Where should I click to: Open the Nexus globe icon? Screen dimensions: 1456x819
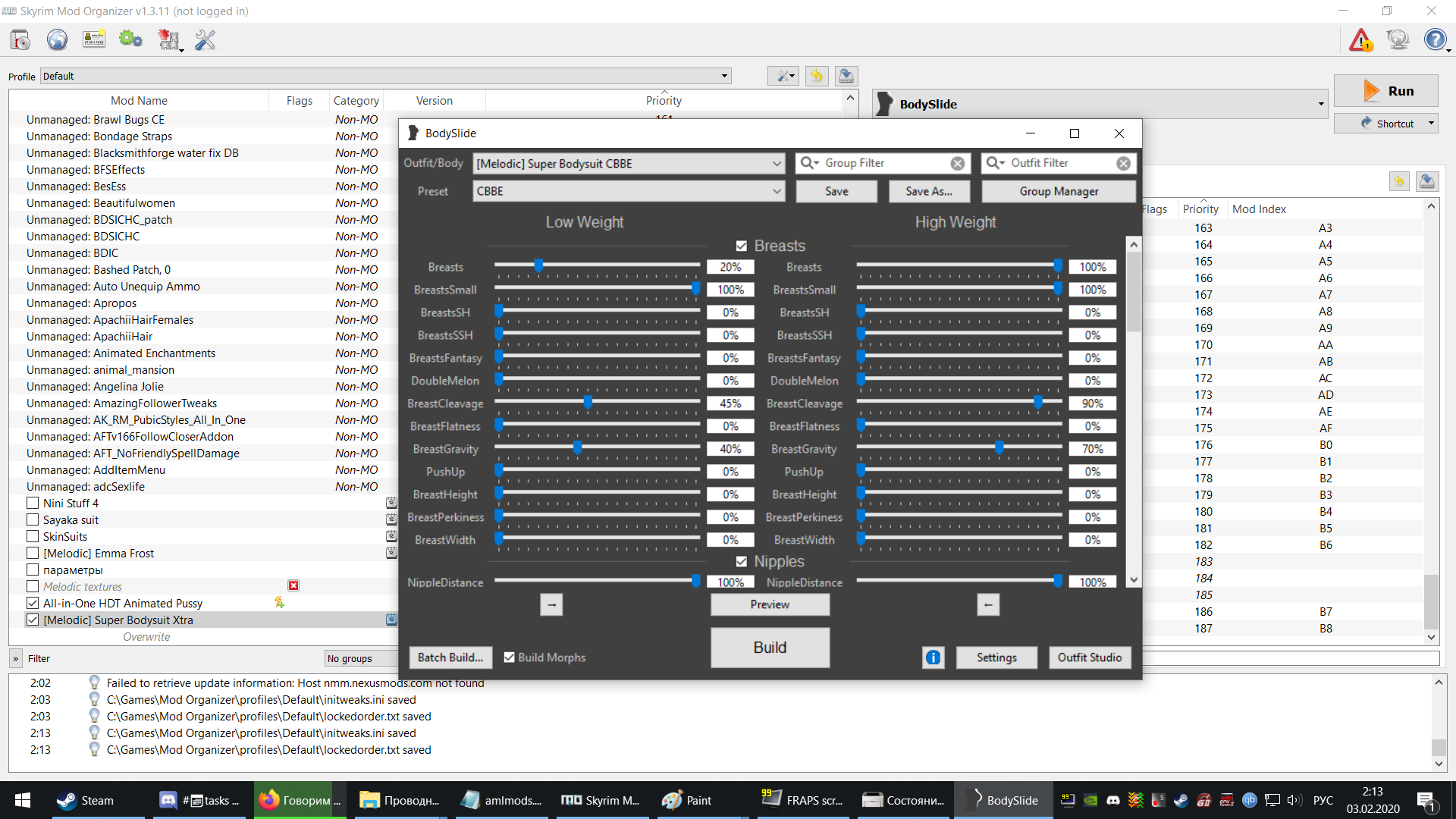click(57, 39)
